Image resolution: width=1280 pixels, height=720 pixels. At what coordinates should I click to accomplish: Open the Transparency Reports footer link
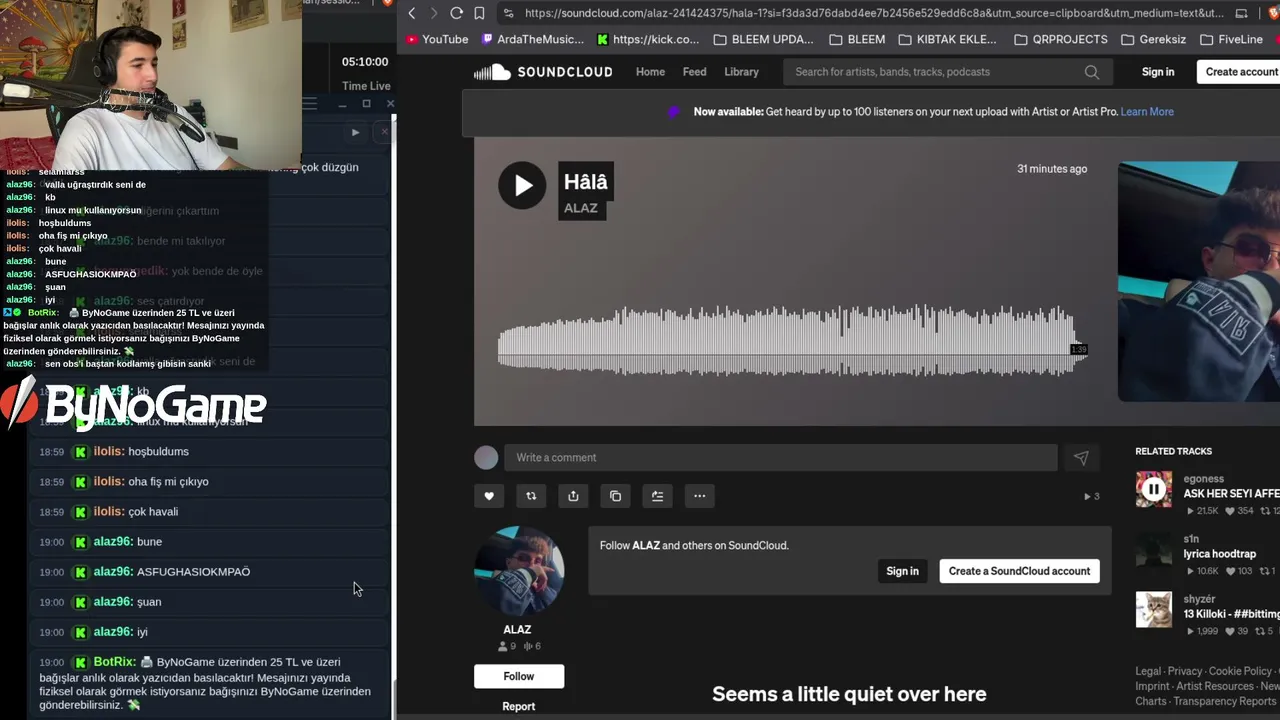pyautogui.click(x=1225, y=701)
